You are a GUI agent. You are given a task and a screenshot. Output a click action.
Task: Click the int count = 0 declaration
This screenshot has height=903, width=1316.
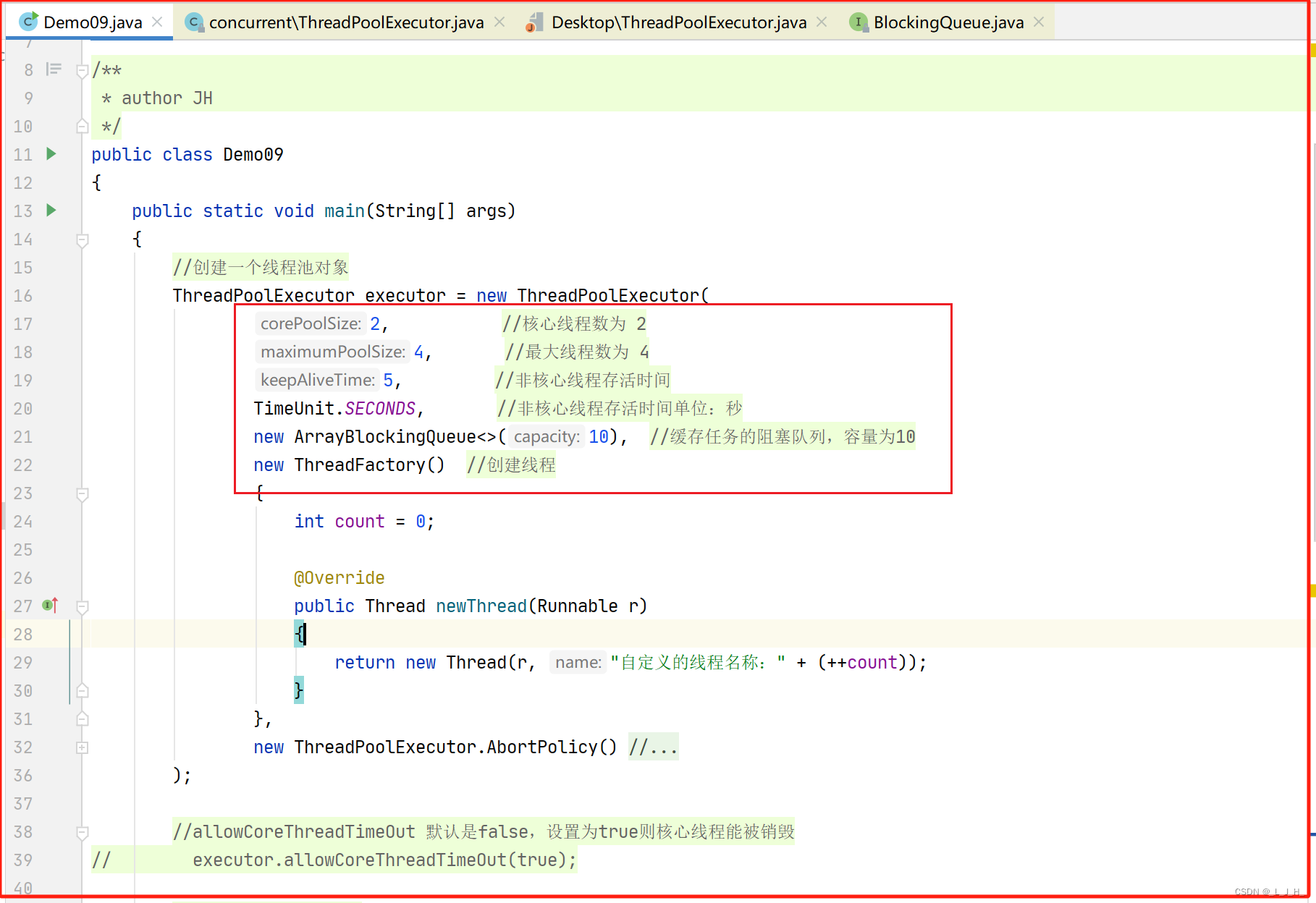pyautogui.click(x=364, y=521)
